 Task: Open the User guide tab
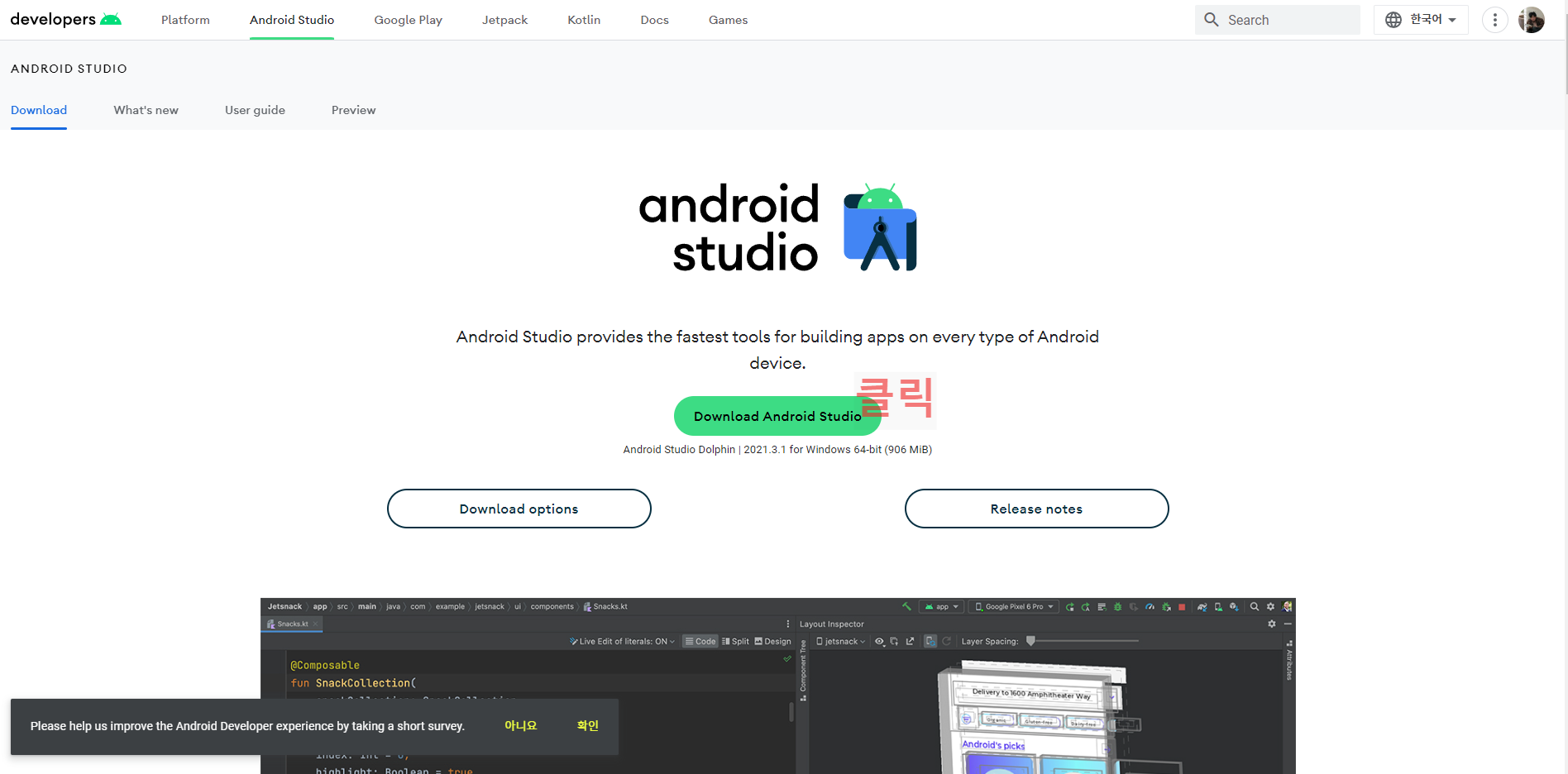(x=255, y=110)
